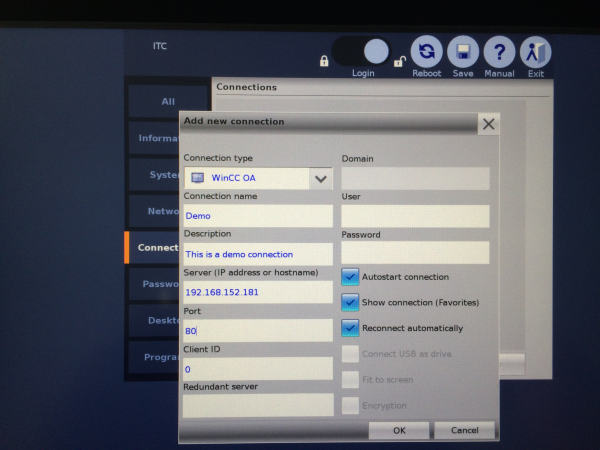Toggle Fit to screen checkbox
Image resolution: width=600 pixels, height=450 pixels.
tap(350, 380)
